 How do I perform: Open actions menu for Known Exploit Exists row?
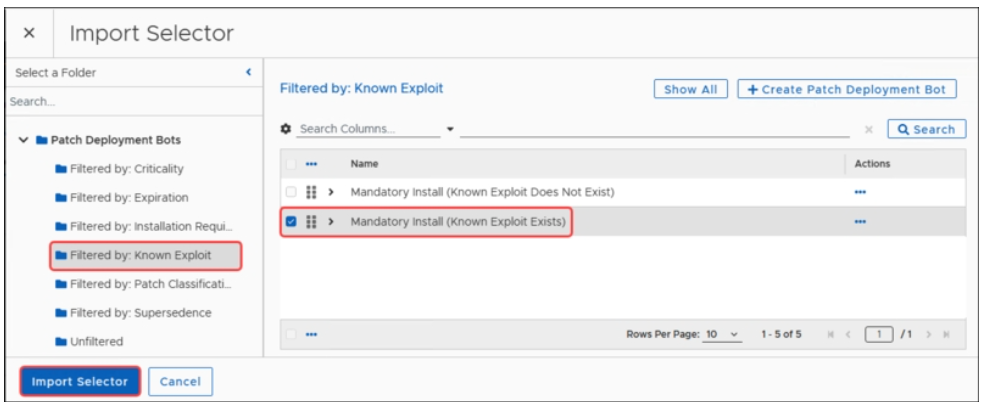[x=860, y=222]
